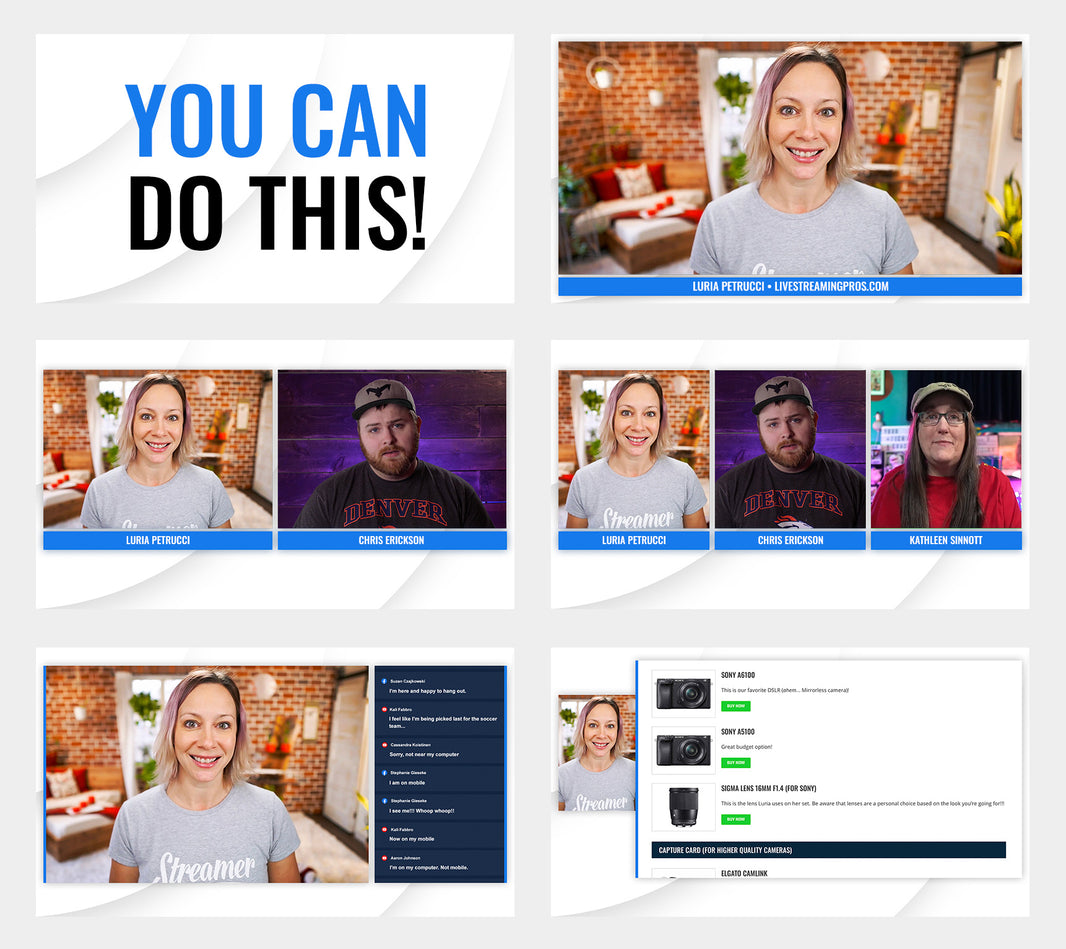The width and height of the screenshot is (1066, 949).
Task: Select the Sony A5100 camera image
Action: click(x=683, y=750)
